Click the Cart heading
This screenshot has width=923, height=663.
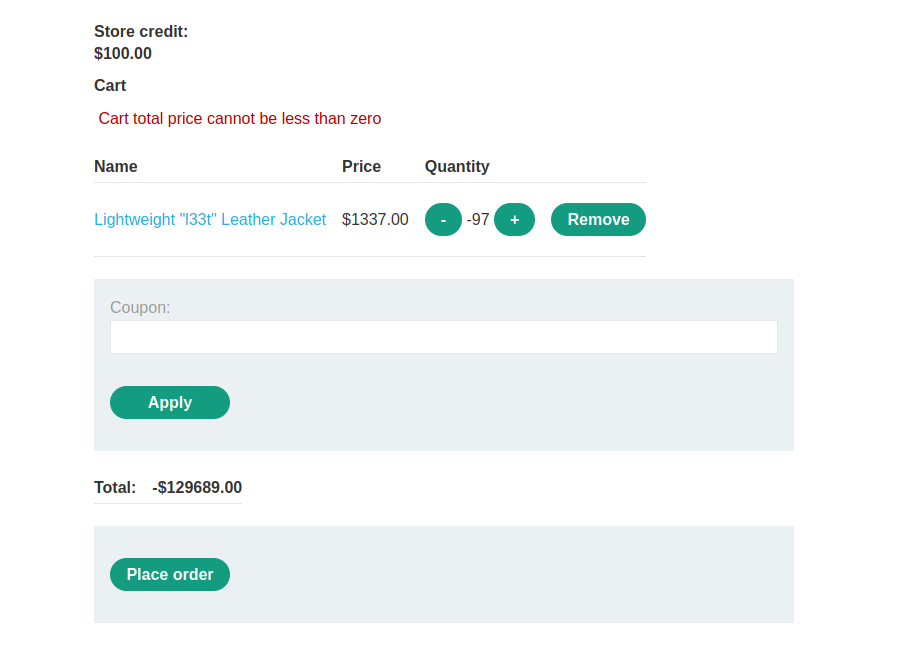tap(110, 86)
